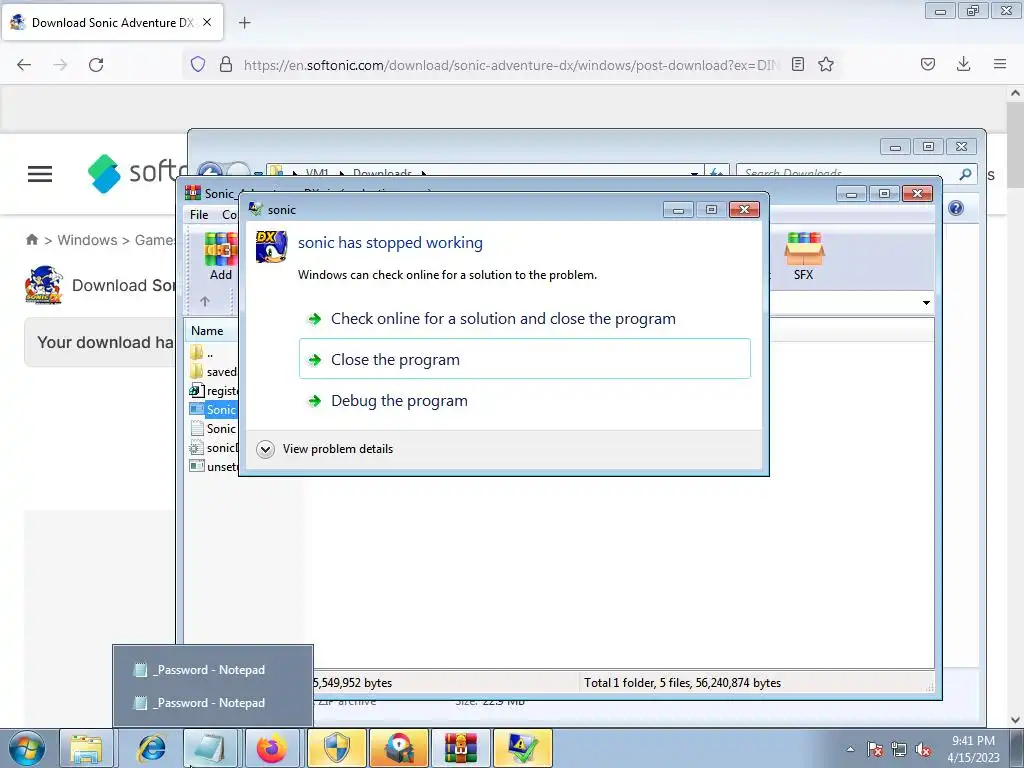
Task: Click the Explorer help question-mark icon
Action: [955, 208]
